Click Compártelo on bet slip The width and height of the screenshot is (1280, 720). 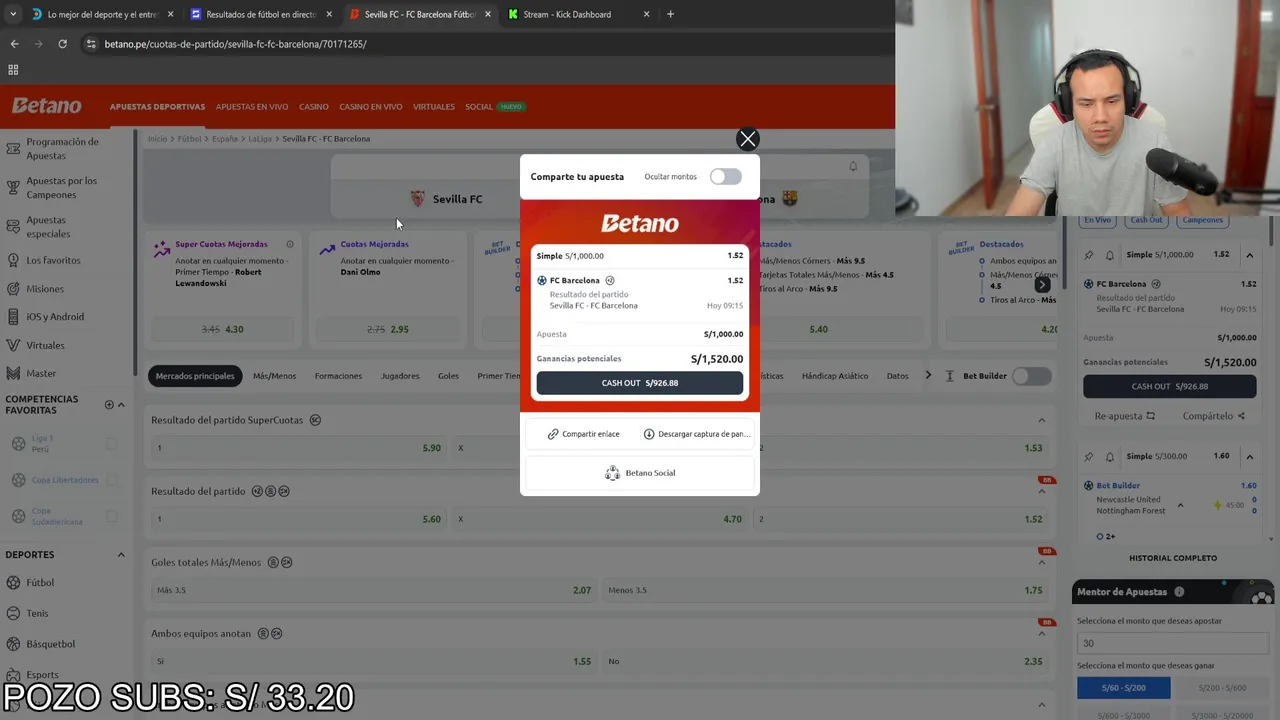pyautogui.click(x=1214, y=416)
